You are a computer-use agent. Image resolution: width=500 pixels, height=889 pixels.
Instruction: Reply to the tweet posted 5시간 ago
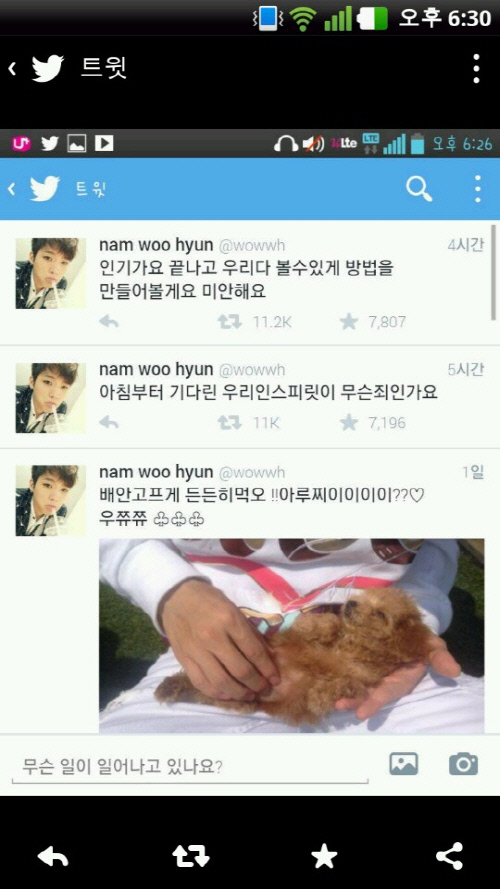tap(109, 422)
